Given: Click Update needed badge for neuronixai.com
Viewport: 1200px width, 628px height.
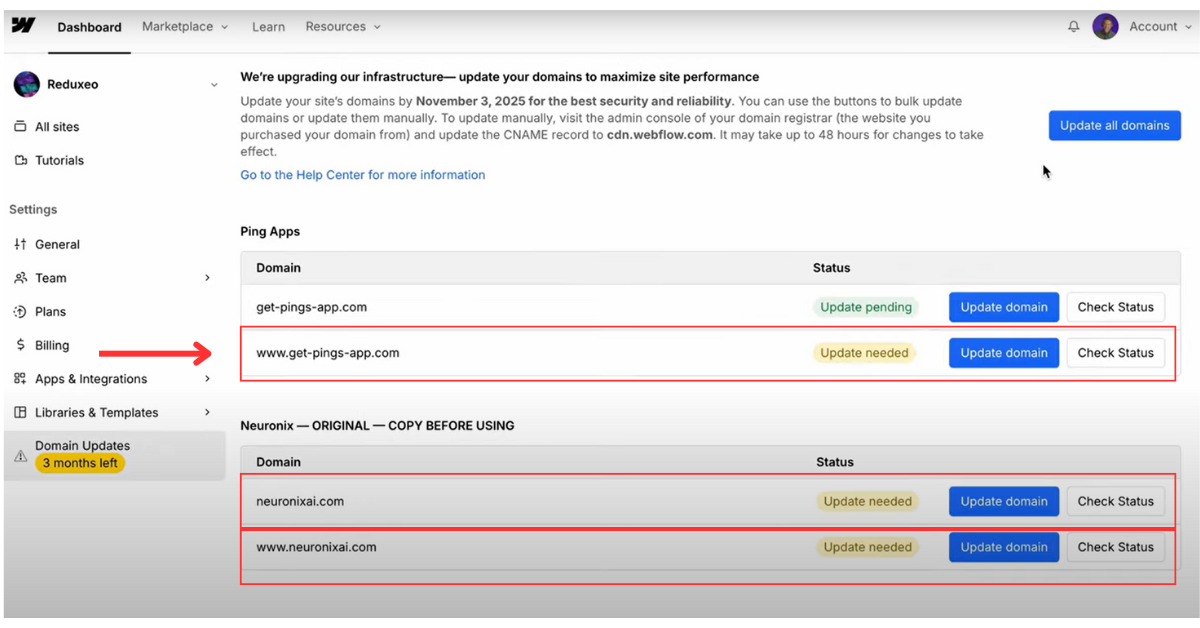Looking at the screenshot, I should 867,501.
